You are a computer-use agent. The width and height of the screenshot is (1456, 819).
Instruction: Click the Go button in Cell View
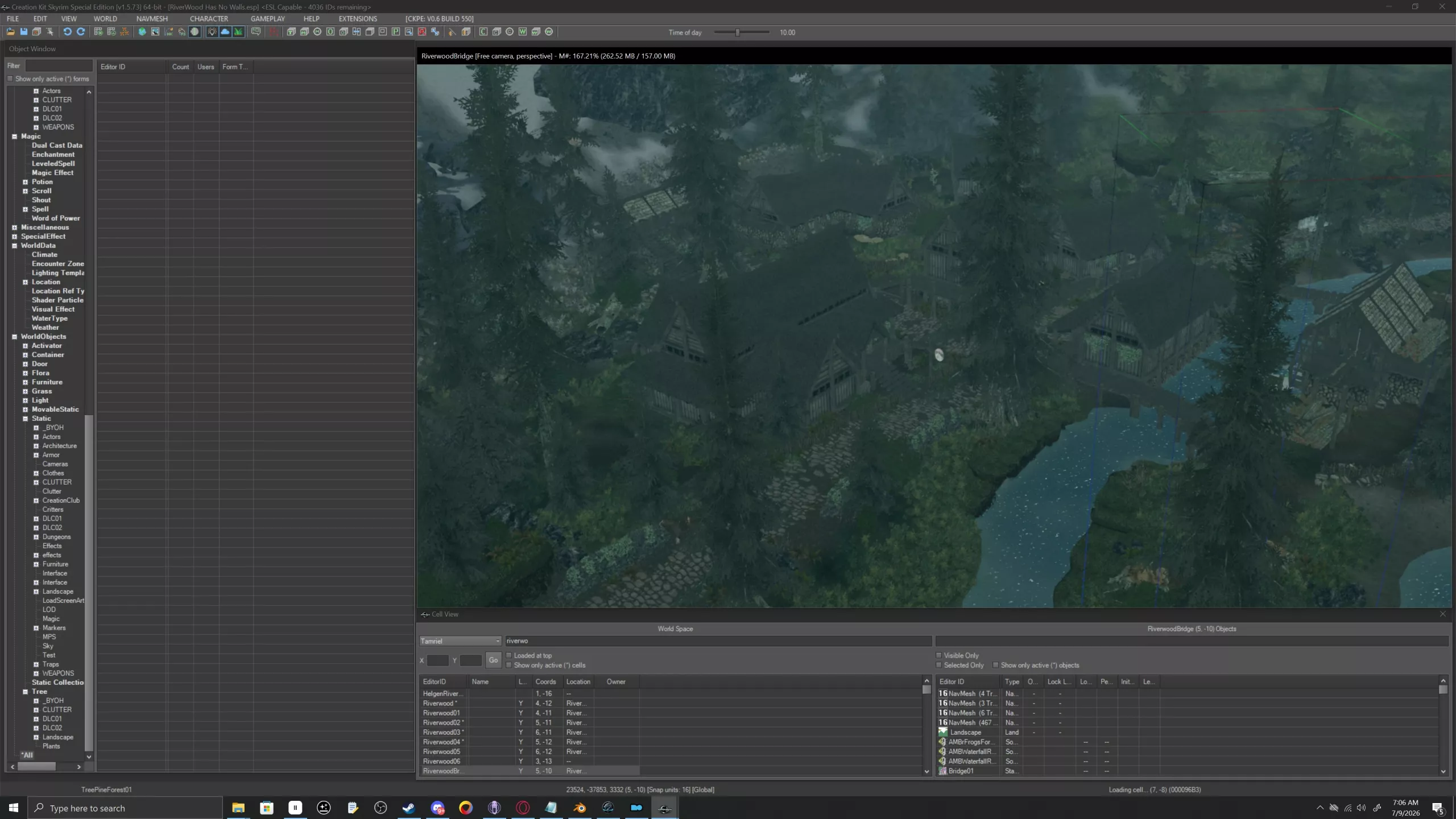coord(493,660)
